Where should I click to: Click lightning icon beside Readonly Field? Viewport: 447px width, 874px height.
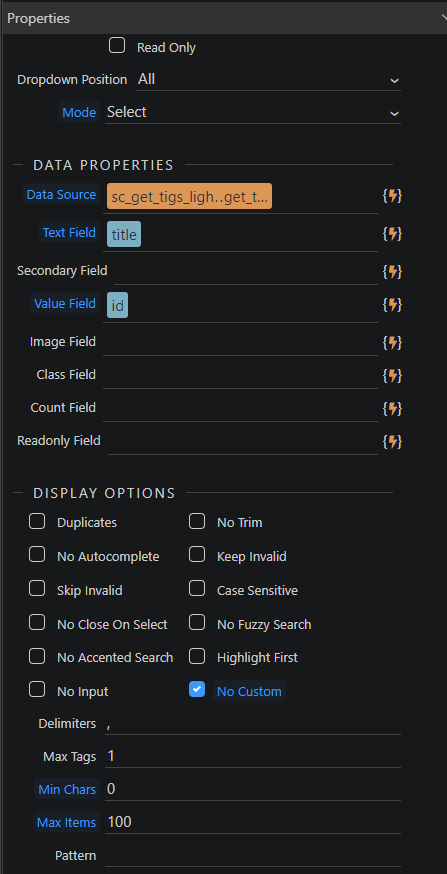tap(392, 441)
